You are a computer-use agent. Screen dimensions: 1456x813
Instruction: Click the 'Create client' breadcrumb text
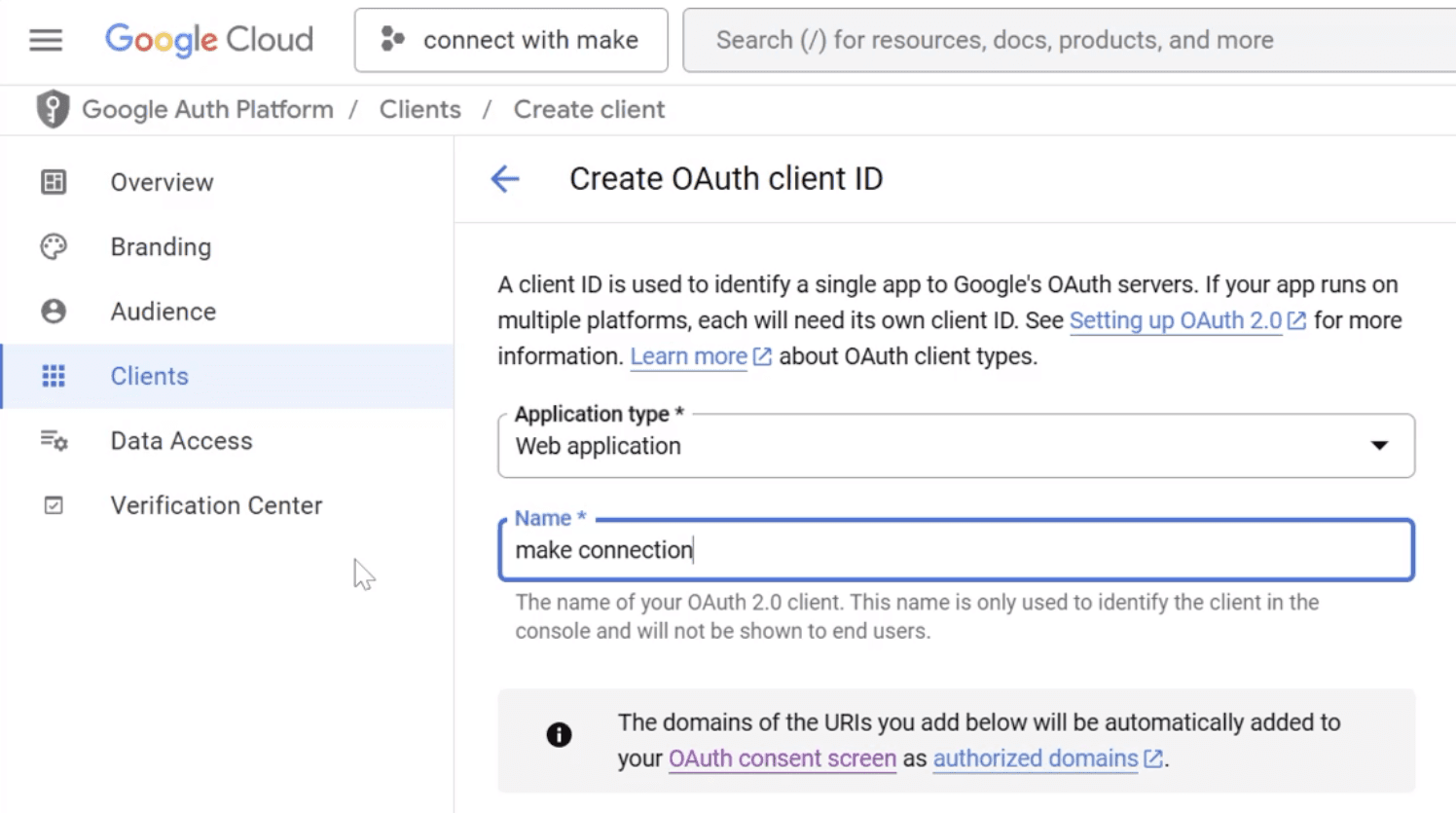click(589, 110)
